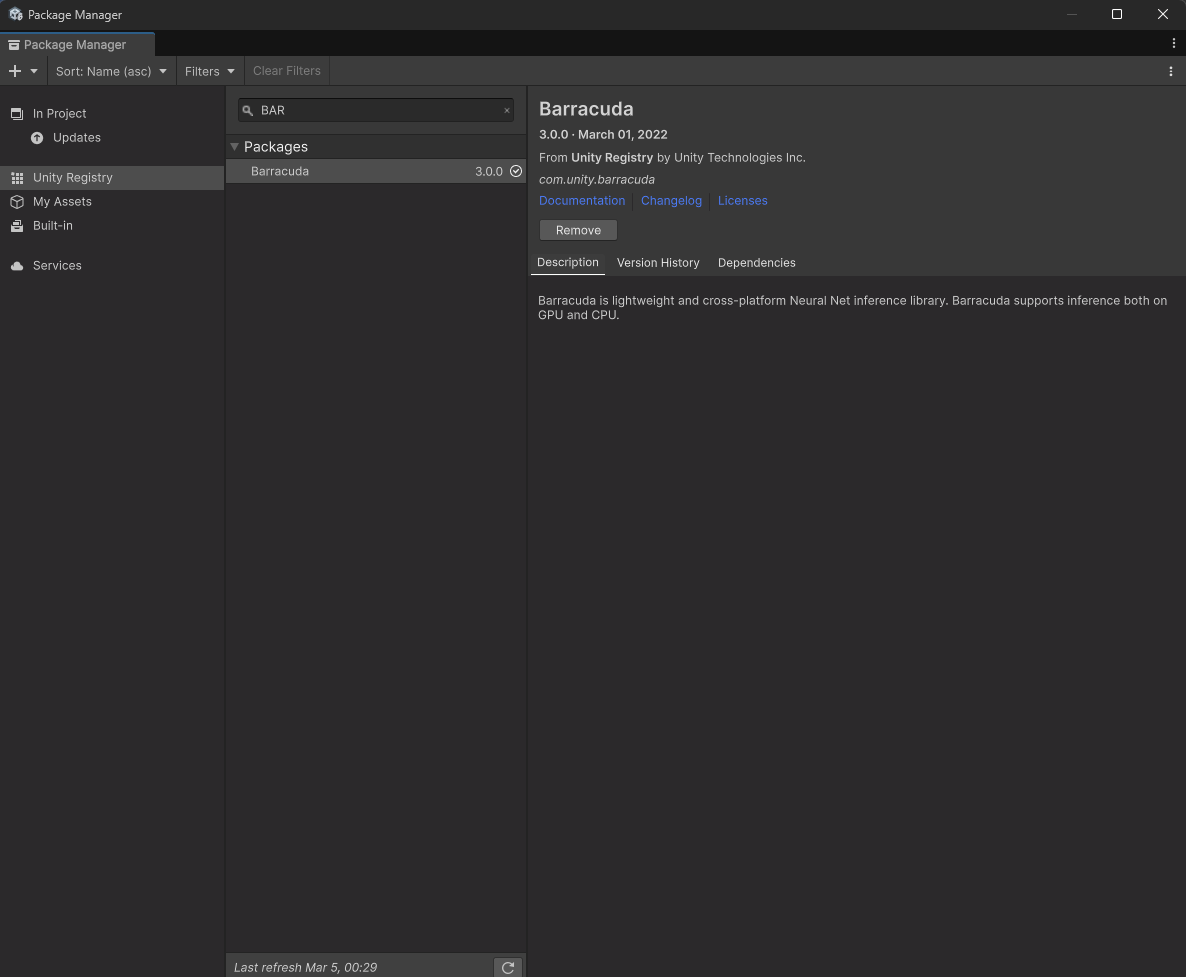Screen dimensions: 1186x977
Task: Clear the search field with the x icon
Action: (507, 110)
